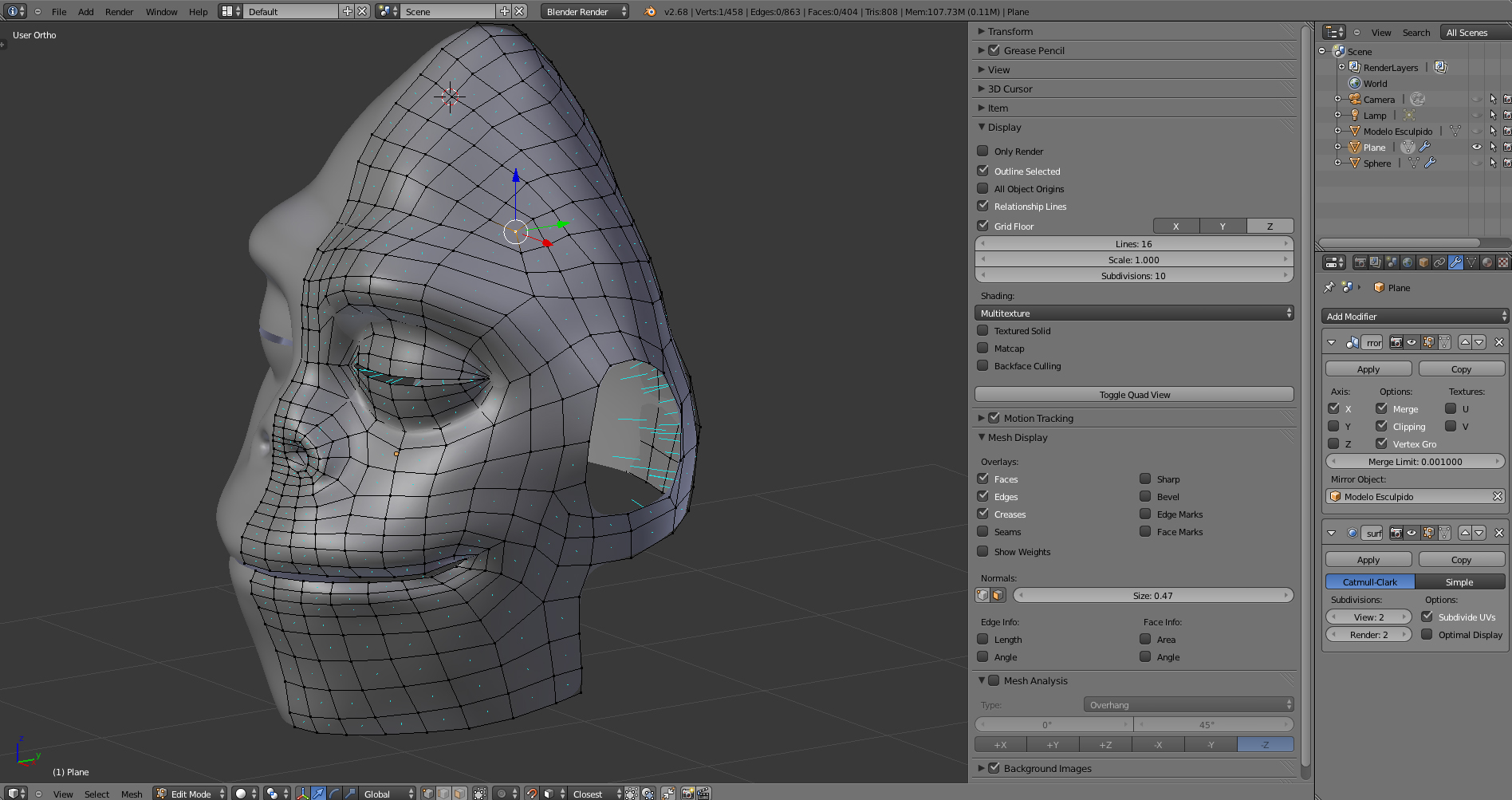Open the Multitexture shading dropdown

1134,313
